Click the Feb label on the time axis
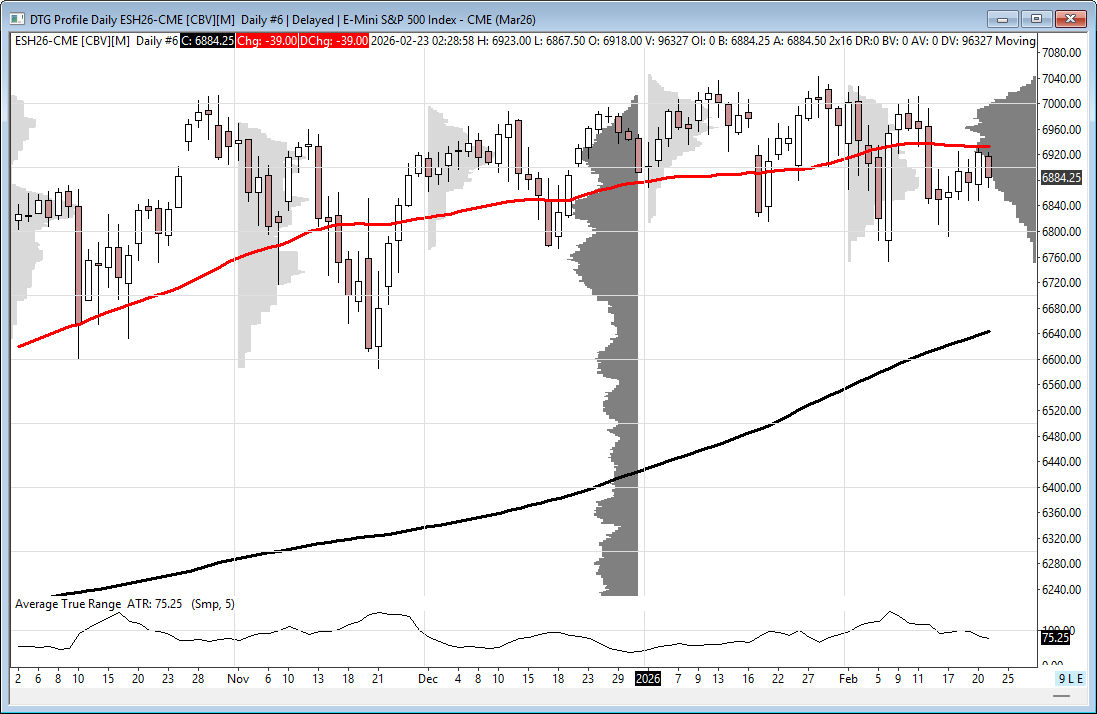This screenshot has height=714, width=1097. tap(849, 678)
